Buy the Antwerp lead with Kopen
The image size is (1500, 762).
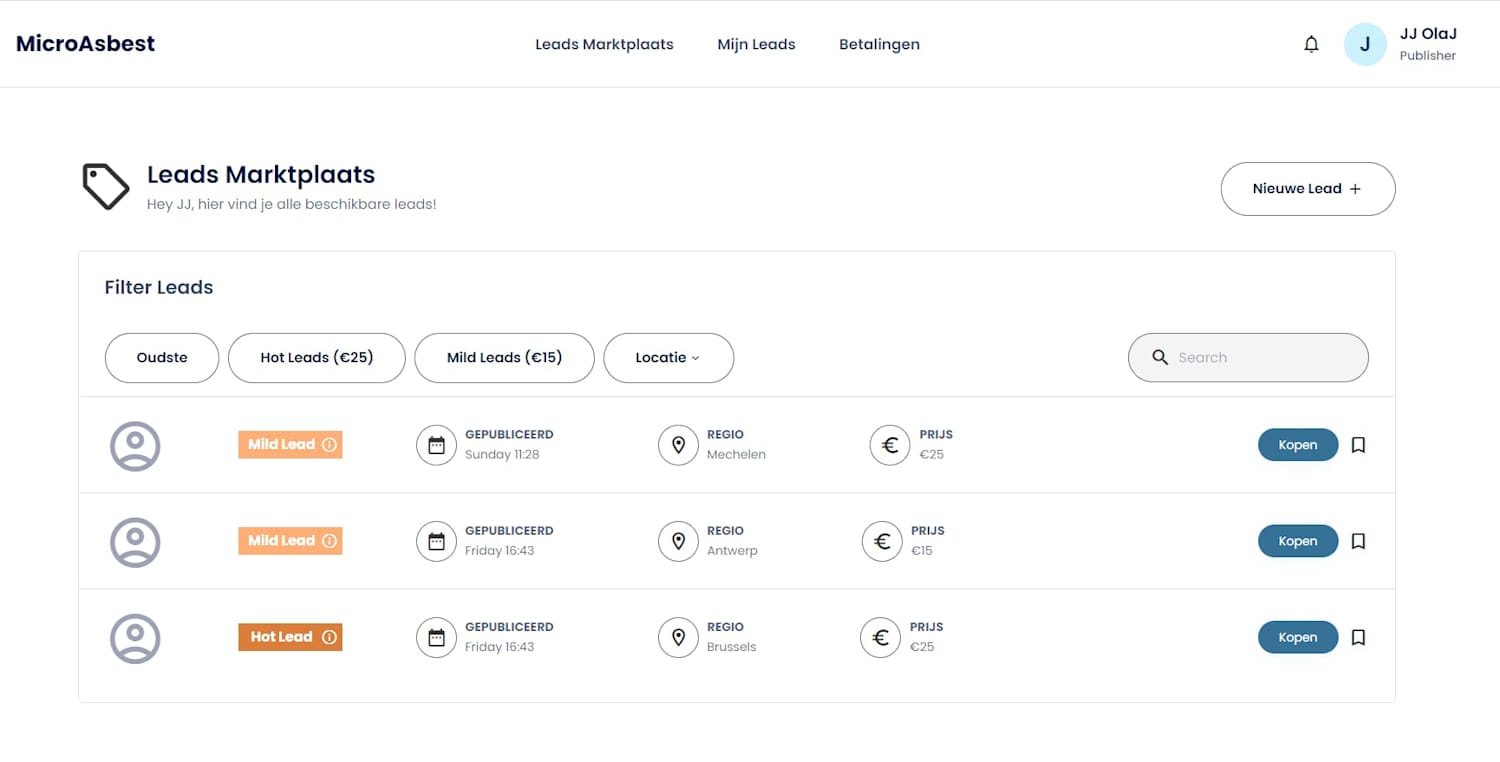click(1298, 541)
